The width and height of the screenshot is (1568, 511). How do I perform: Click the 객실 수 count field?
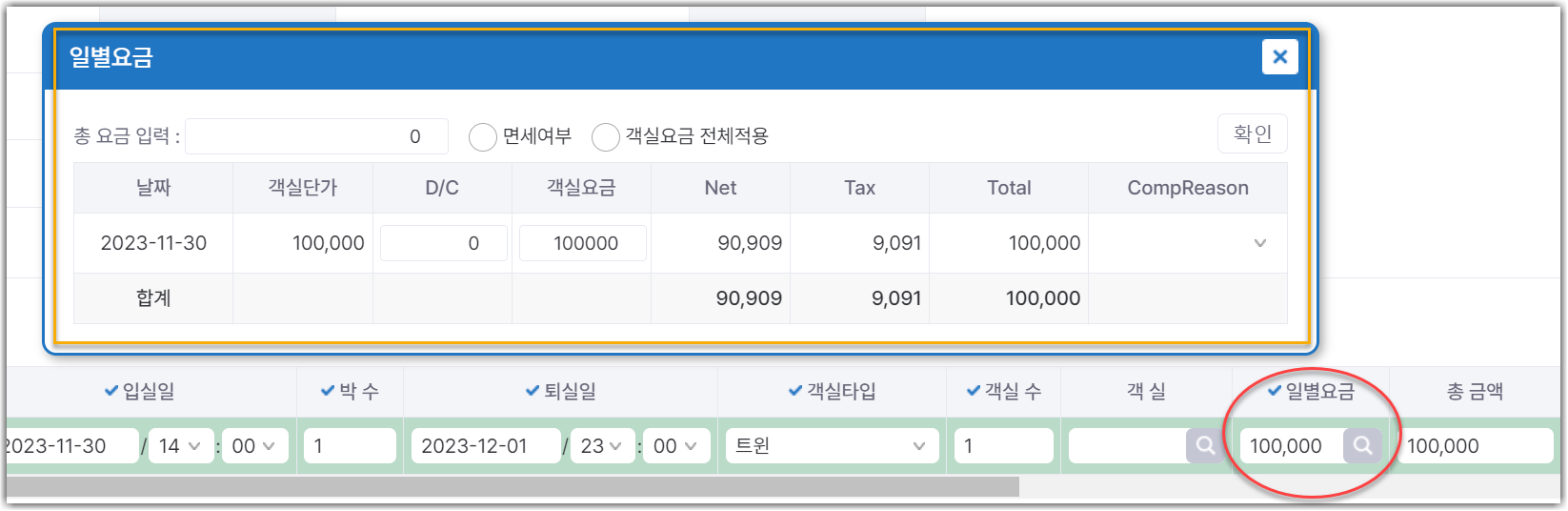pos(1003,445)
